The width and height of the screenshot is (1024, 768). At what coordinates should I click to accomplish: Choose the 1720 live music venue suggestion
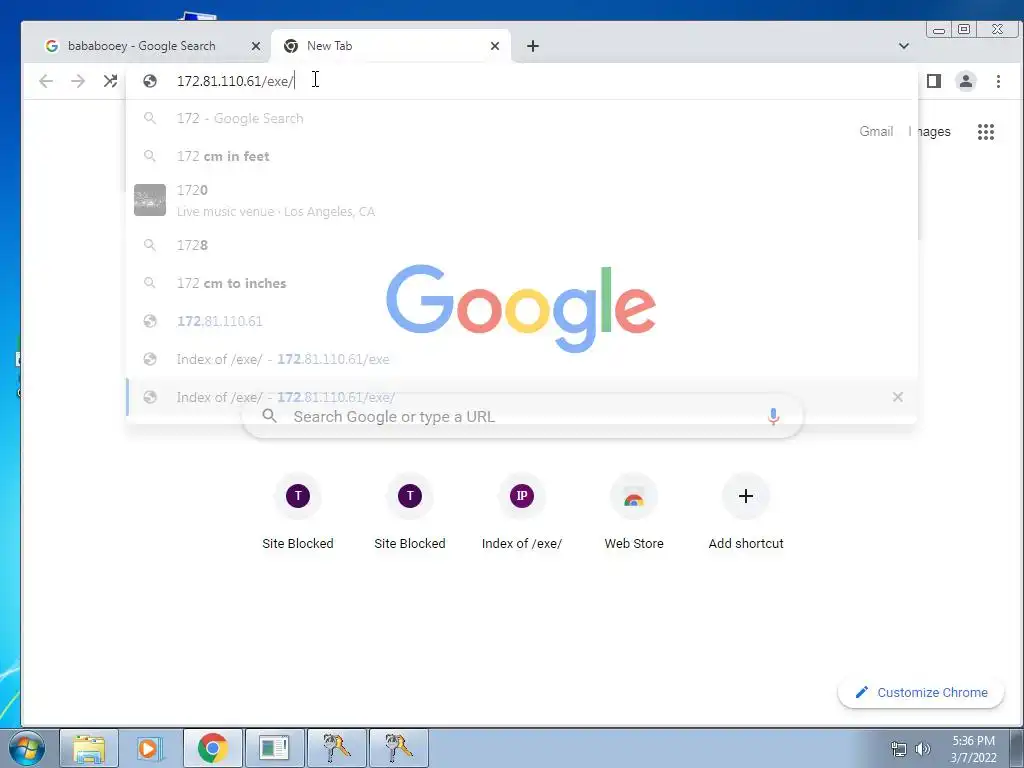pyautogui.click(x=521, y=200)
